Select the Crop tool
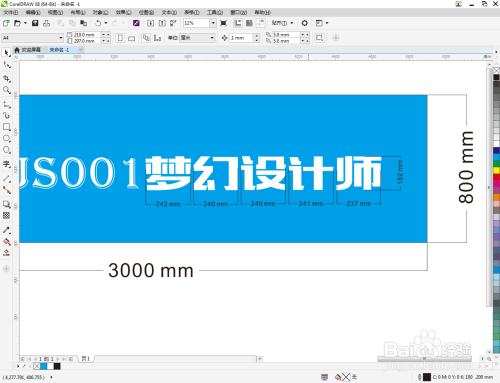Viewport: 500px width, 383px height. 6,79
